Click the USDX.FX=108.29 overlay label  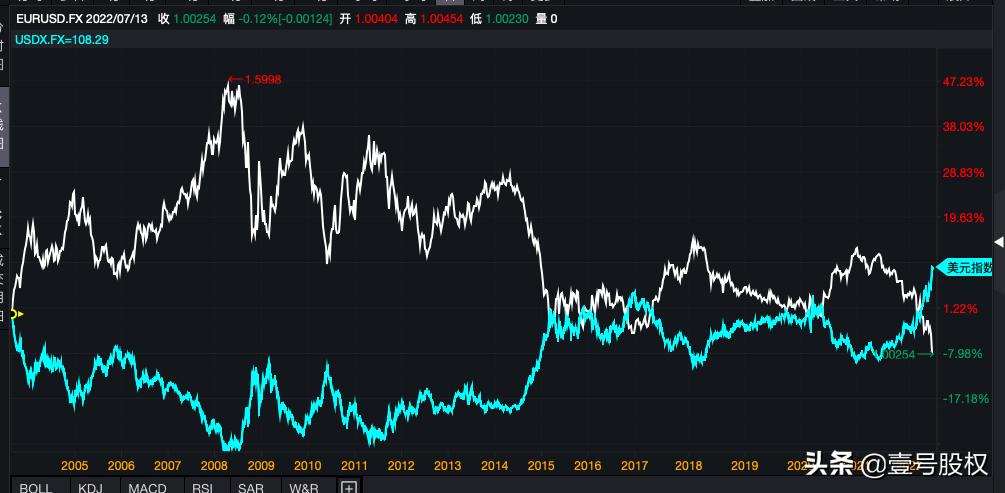coord(62,40)
